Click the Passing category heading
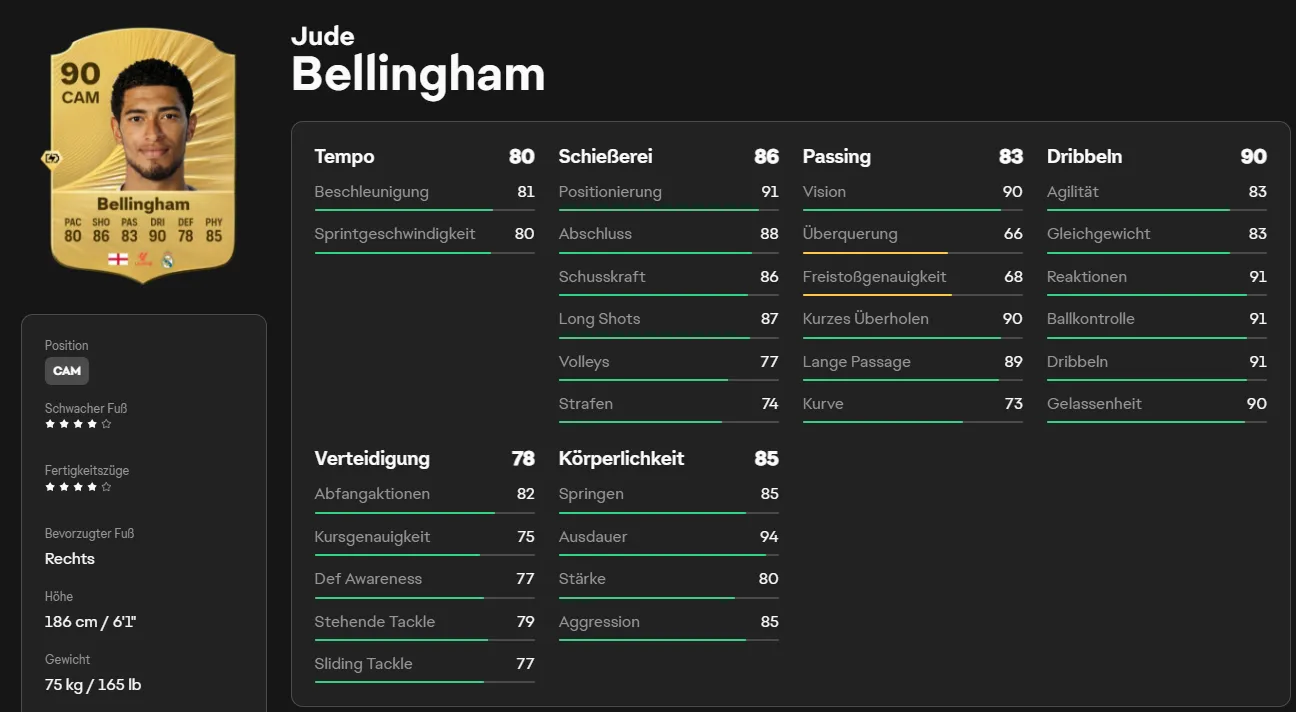1296x712 pixels. click(836, 156)
